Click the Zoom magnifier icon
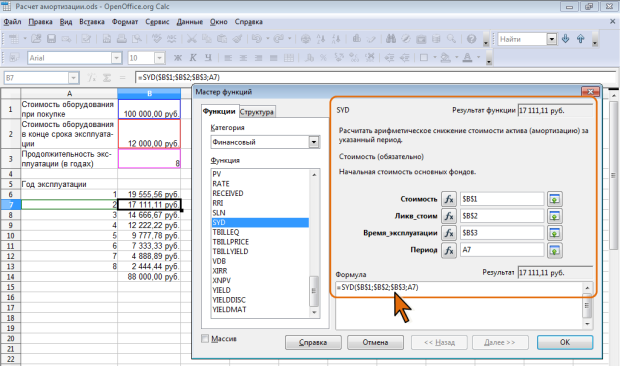Viewport: 620px width, 366px height. pyautogui.click(x=451, y=39)
